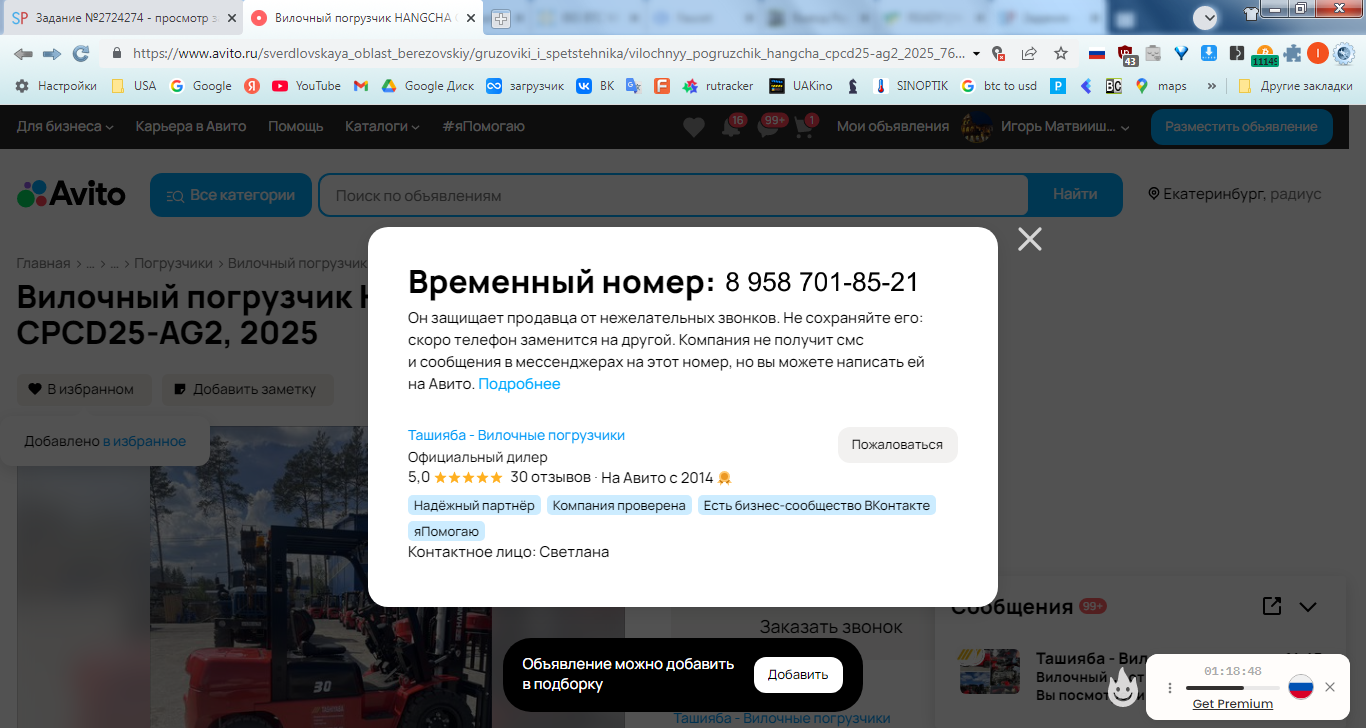Viewport: 1366px width, 728px height.
Task: Click the 'Найти' search button
Action: tap(1075, 195)
